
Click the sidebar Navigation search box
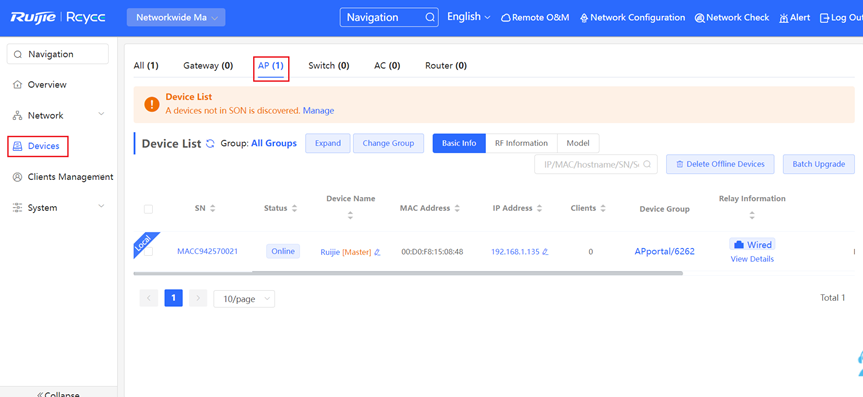point(58,54)
